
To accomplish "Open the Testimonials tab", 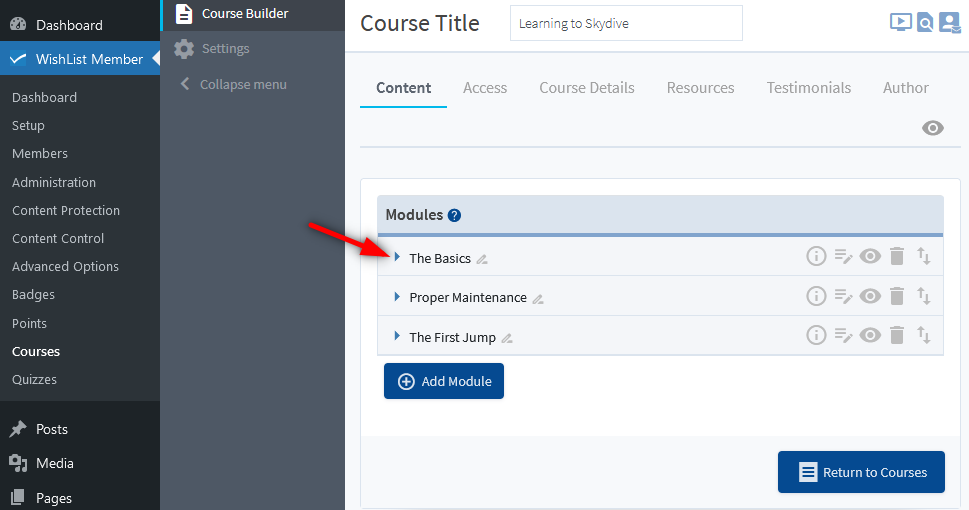I will click(808, 88).
